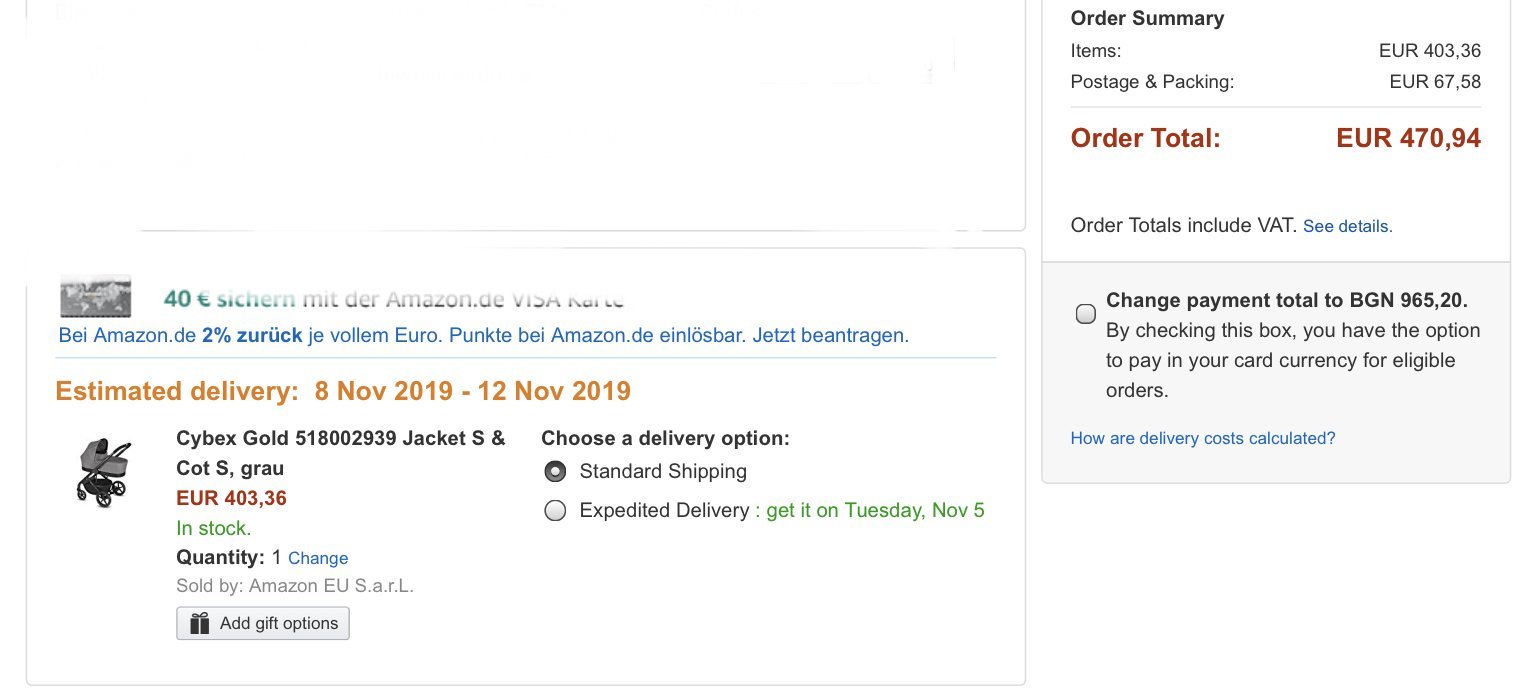The height and width of the screenshot is (695, 1536).
Task: Check the Change payment total to BGN box
Action: [x=1085, y=315]
